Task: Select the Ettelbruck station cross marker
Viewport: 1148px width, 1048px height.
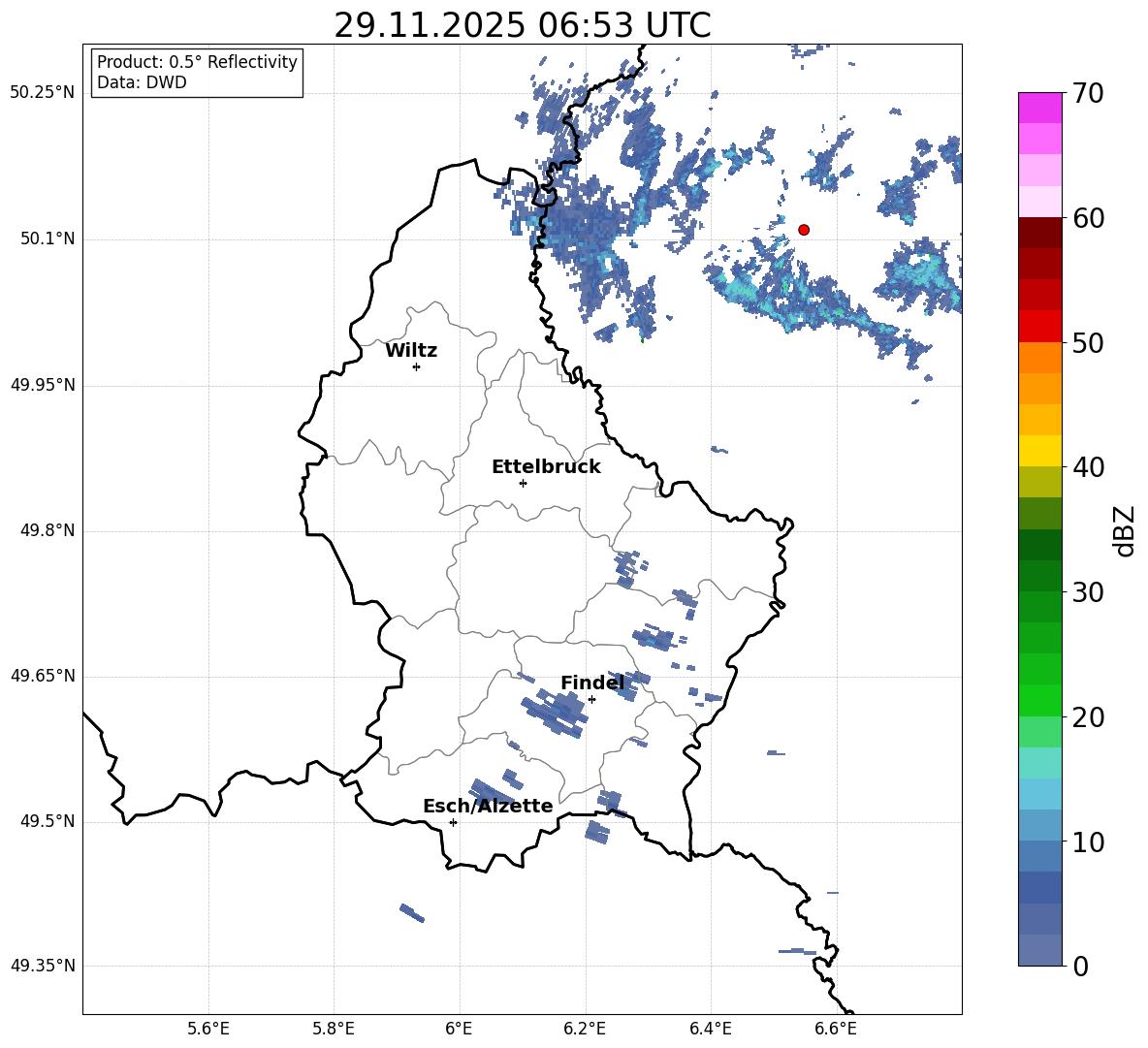Action: [x=523, y=483]
